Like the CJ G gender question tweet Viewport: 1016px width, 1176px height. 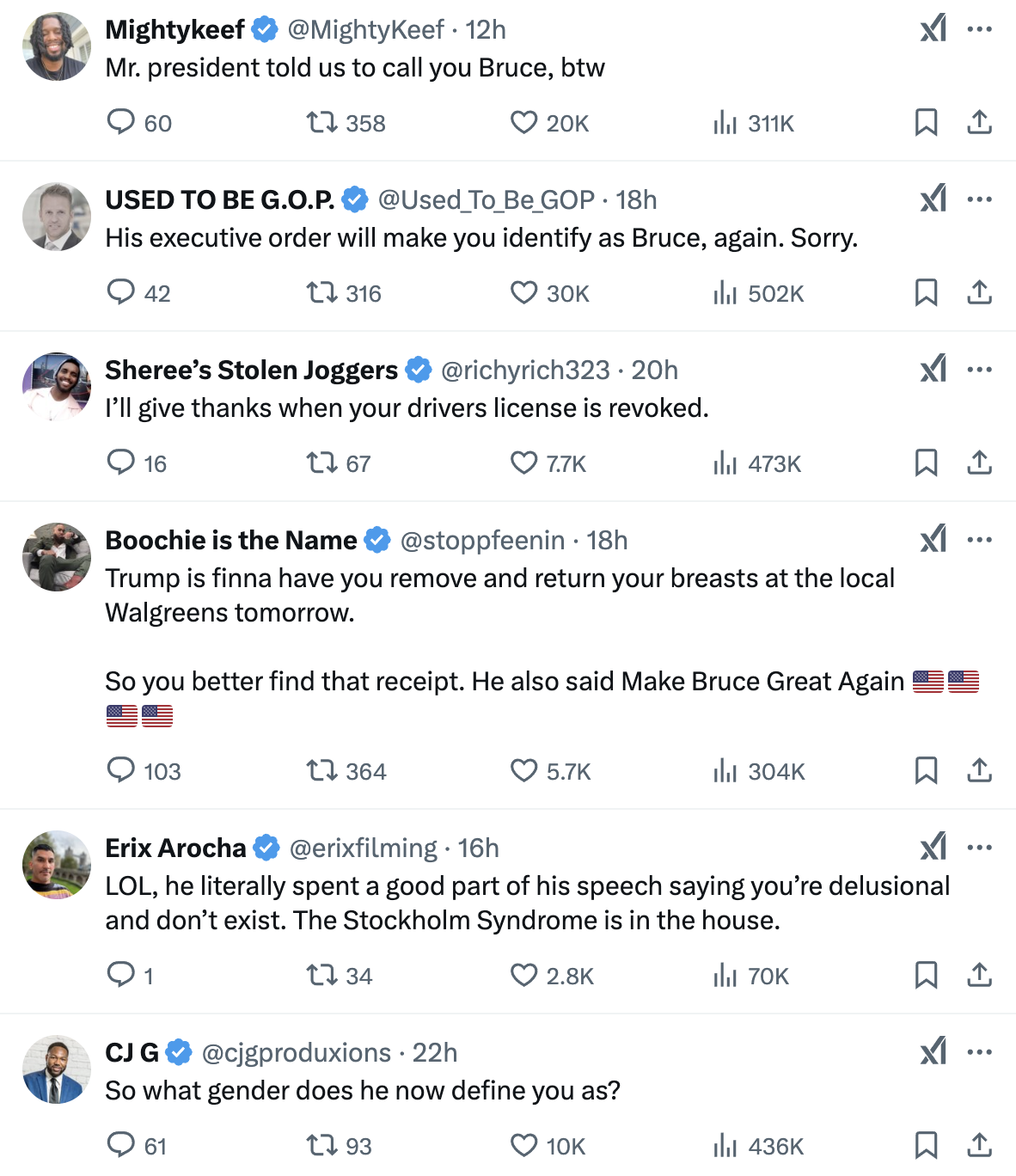(523, 1146)
